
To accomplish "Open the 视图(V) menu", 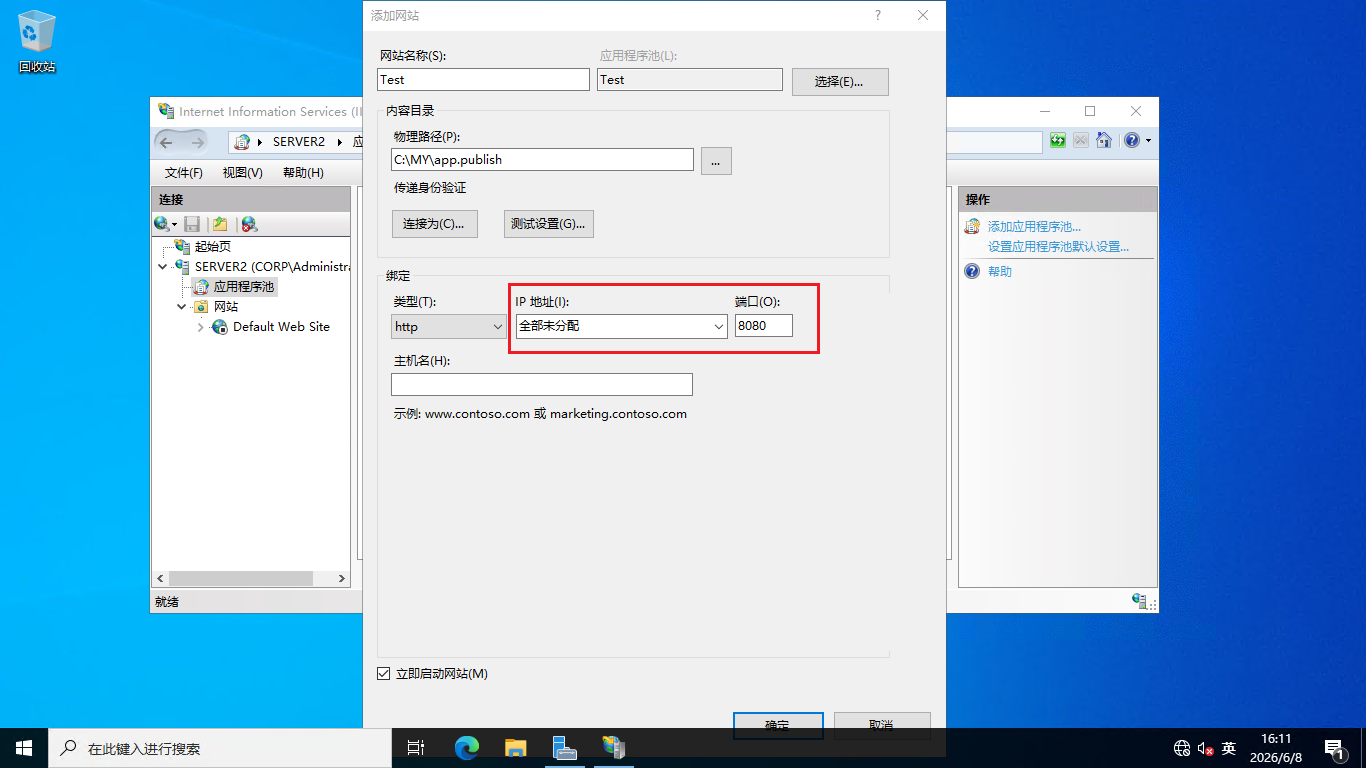I will point(243,173).
